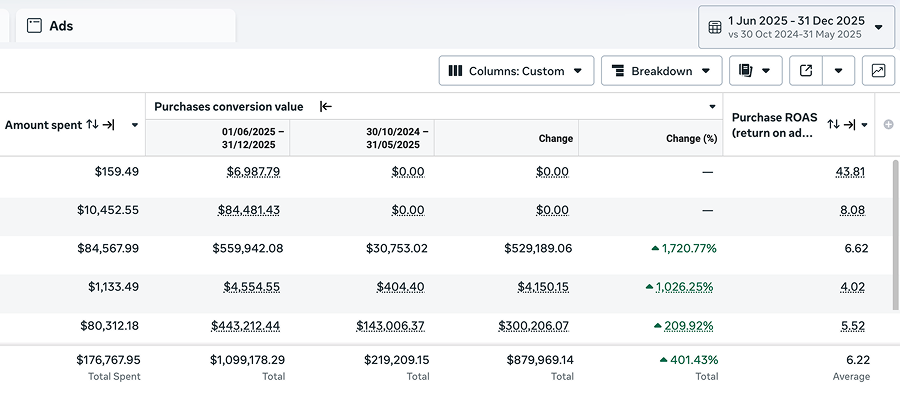The width and height of the screenshot is (900, 404).
Task: Open Purchases conversion value column menu
Action: click(713, 106)
